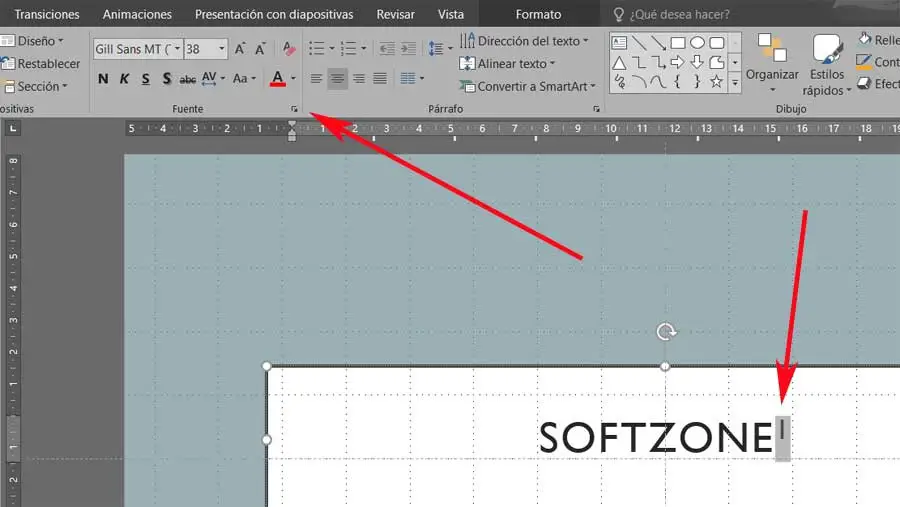Open Presentación con diapositivas tab
Viewport: 900px width, 507px height.
point(274,14)
